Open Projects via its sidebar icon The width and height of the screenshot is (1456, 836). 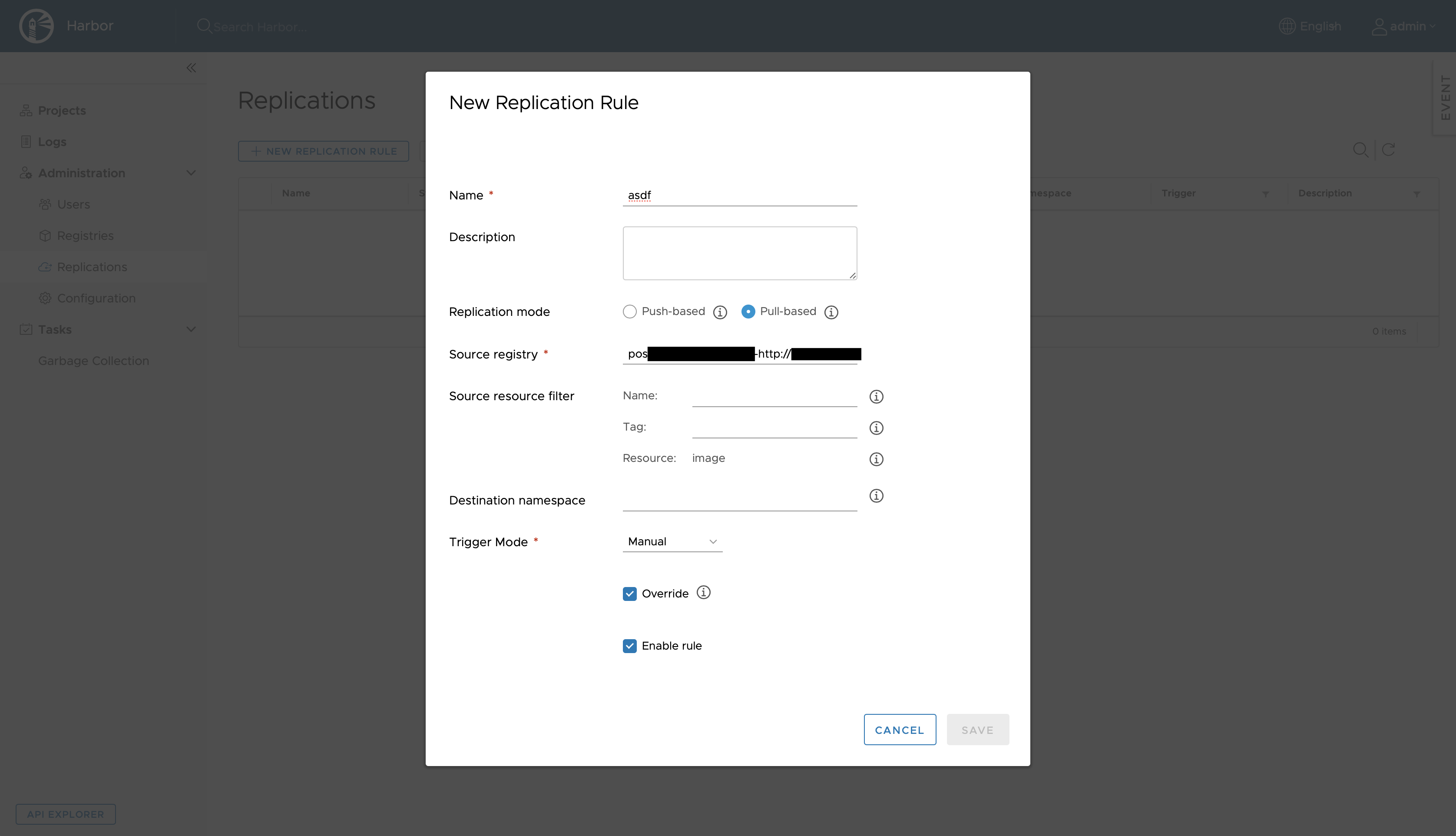click(26, 110)
